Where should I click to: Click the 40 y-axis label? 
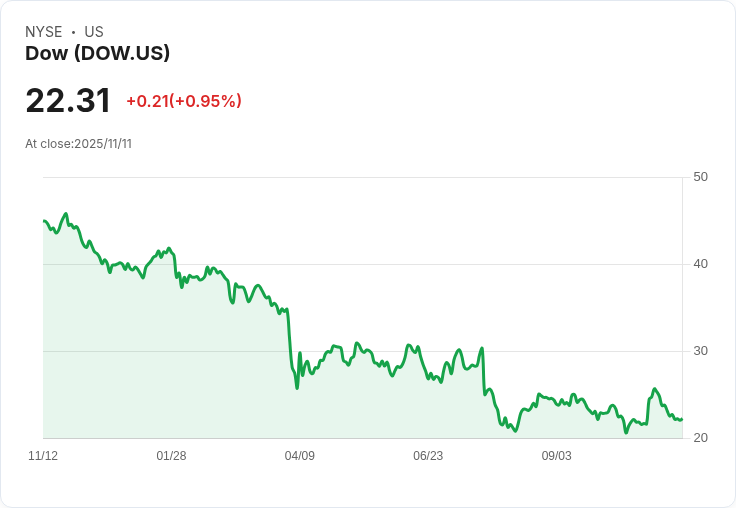click(700, 264)
